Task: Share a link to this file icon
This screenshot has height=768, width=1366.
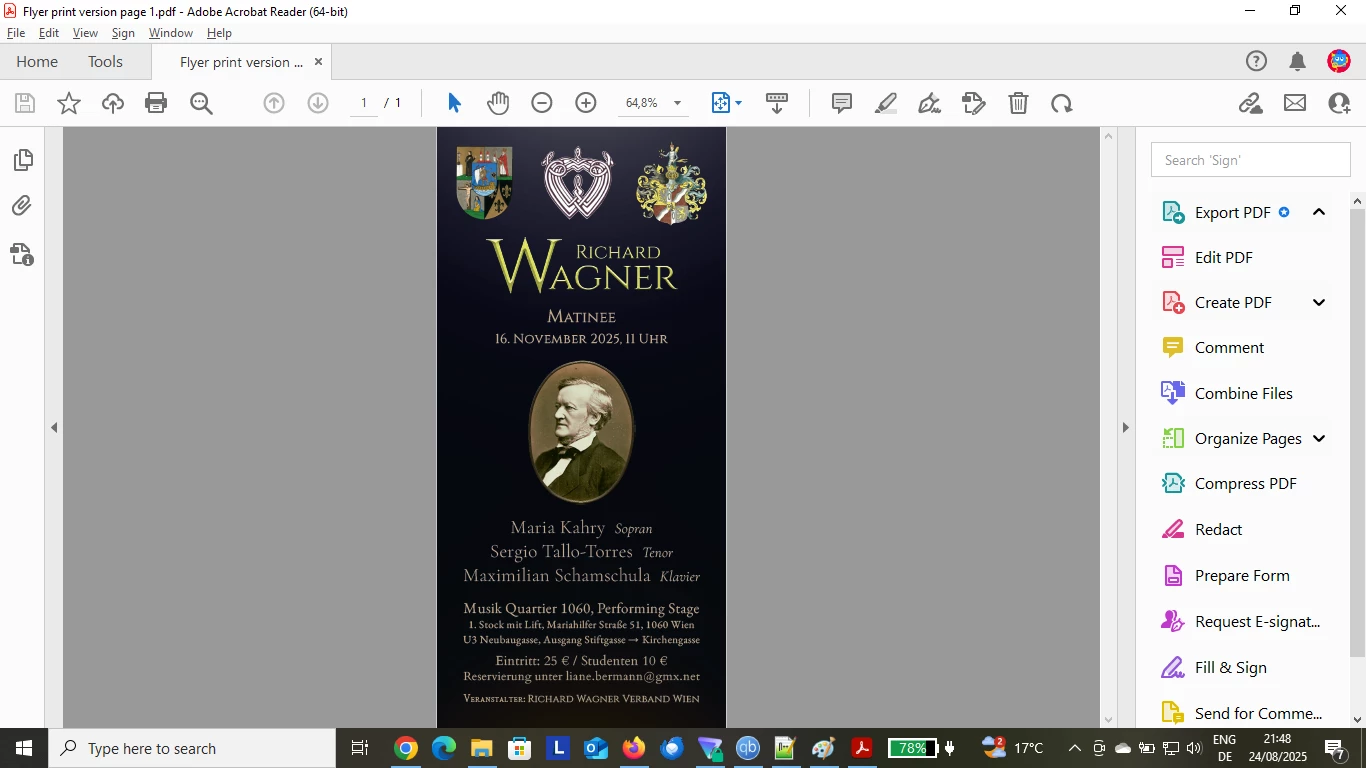Action: coord(1251,103)
